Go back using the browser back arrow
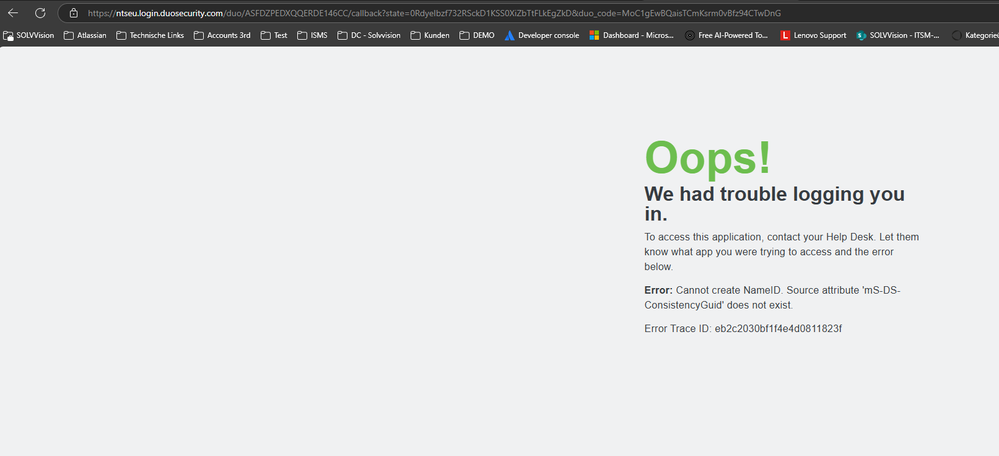Screen dimensions: 999x456 [x=13, y=13]
